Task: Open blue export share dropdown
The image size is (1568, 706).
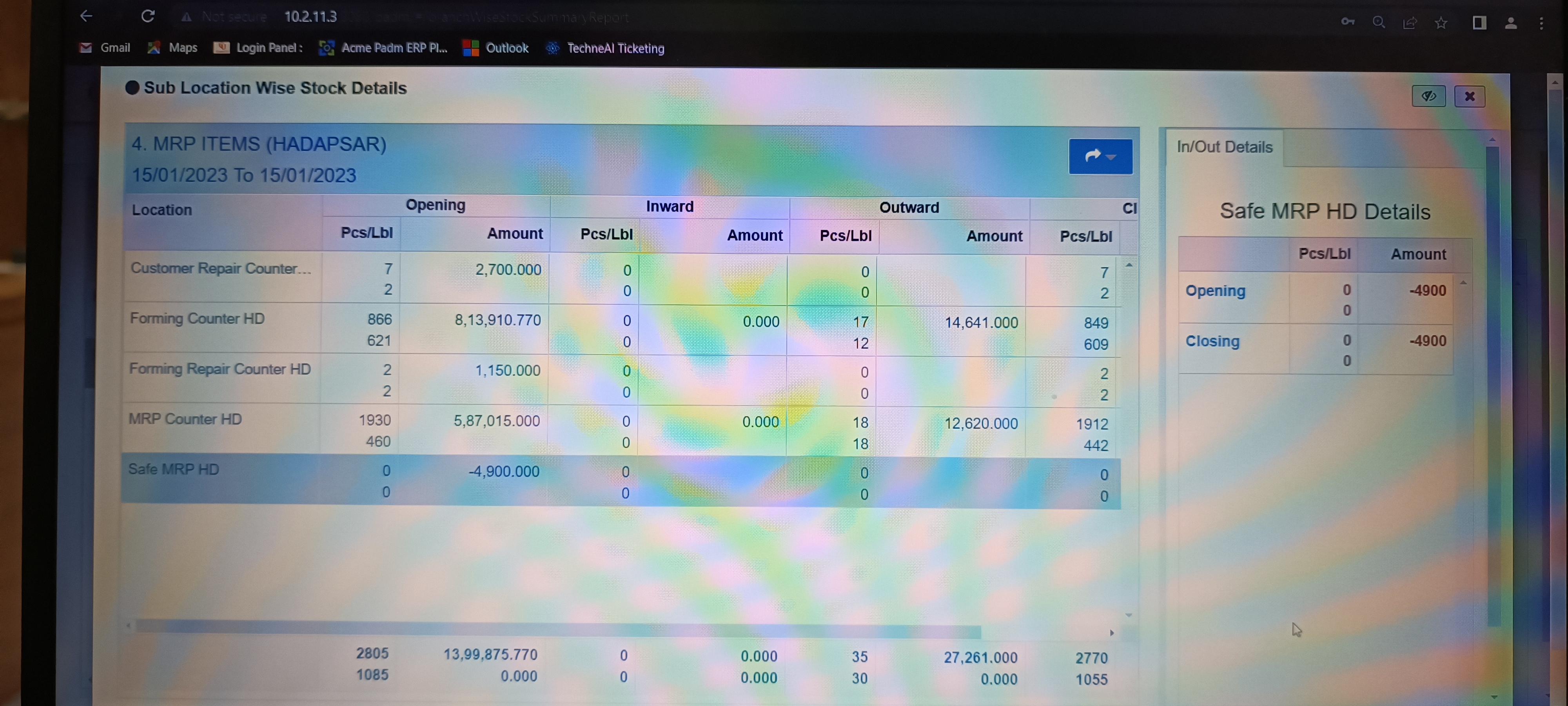Action: (1100, 156)
